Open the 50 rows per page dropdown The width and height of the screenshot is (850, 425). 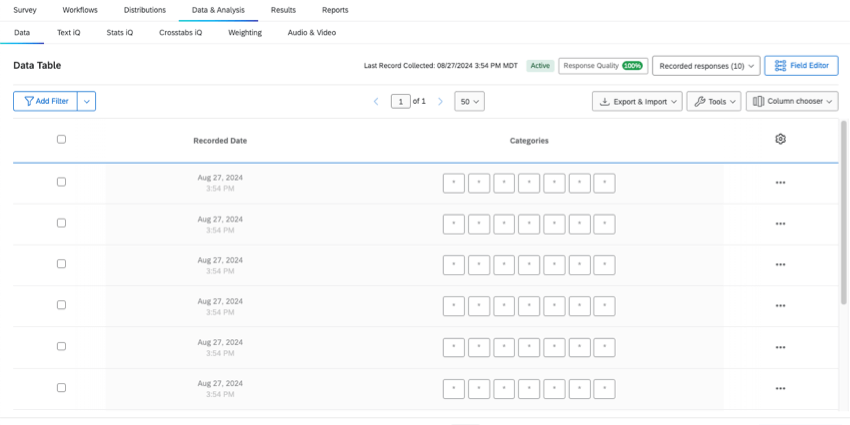pos(469,102)
